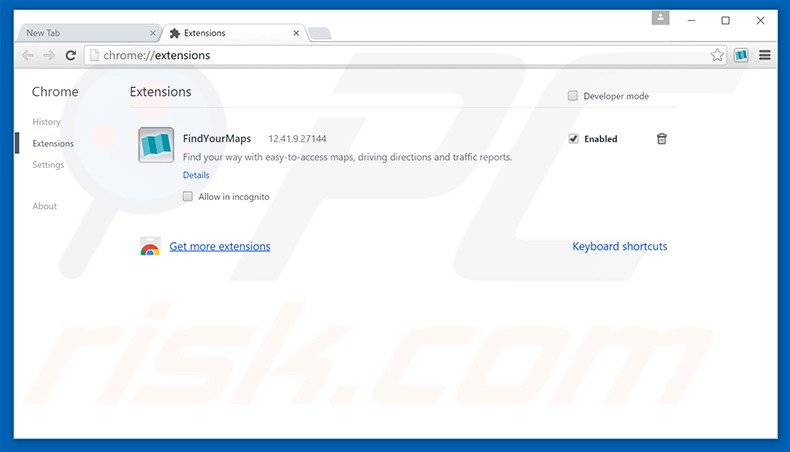The image size is (790, 452).
Task: Select Extensions in the Chrome sidebar
Action: click(x=53, y=144)
